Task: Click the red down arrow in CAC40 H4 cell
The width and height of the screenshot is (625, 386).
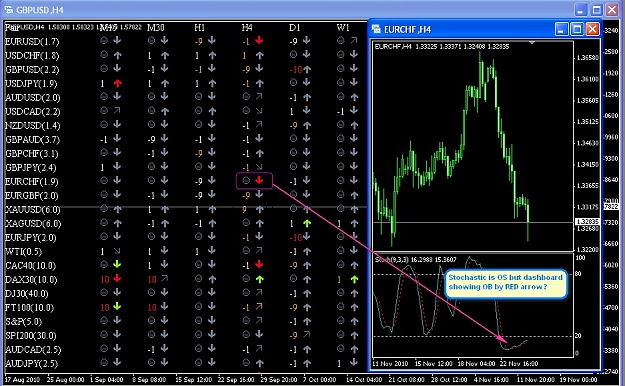Action: pyautogui.click(x=259, y=264)
